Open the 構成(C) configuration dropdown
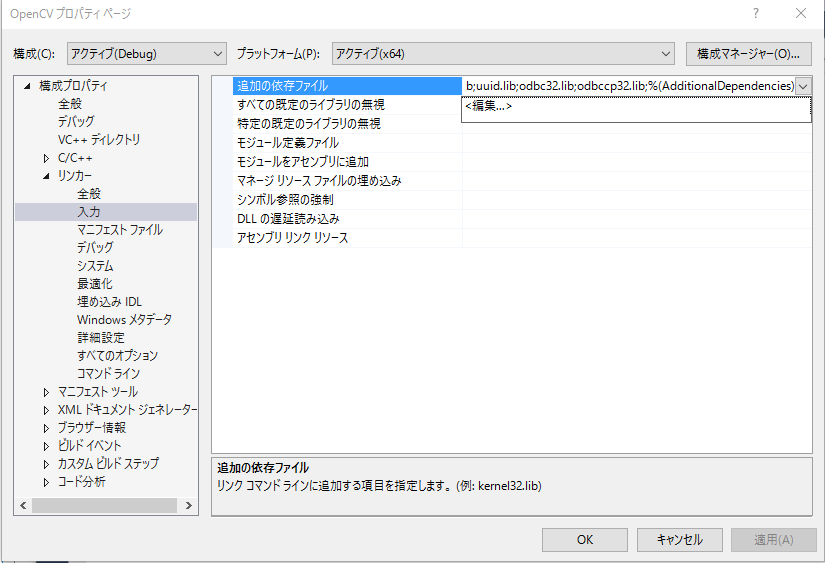The height and width of the screenshot is (563, 825). (x=146, y=53)
